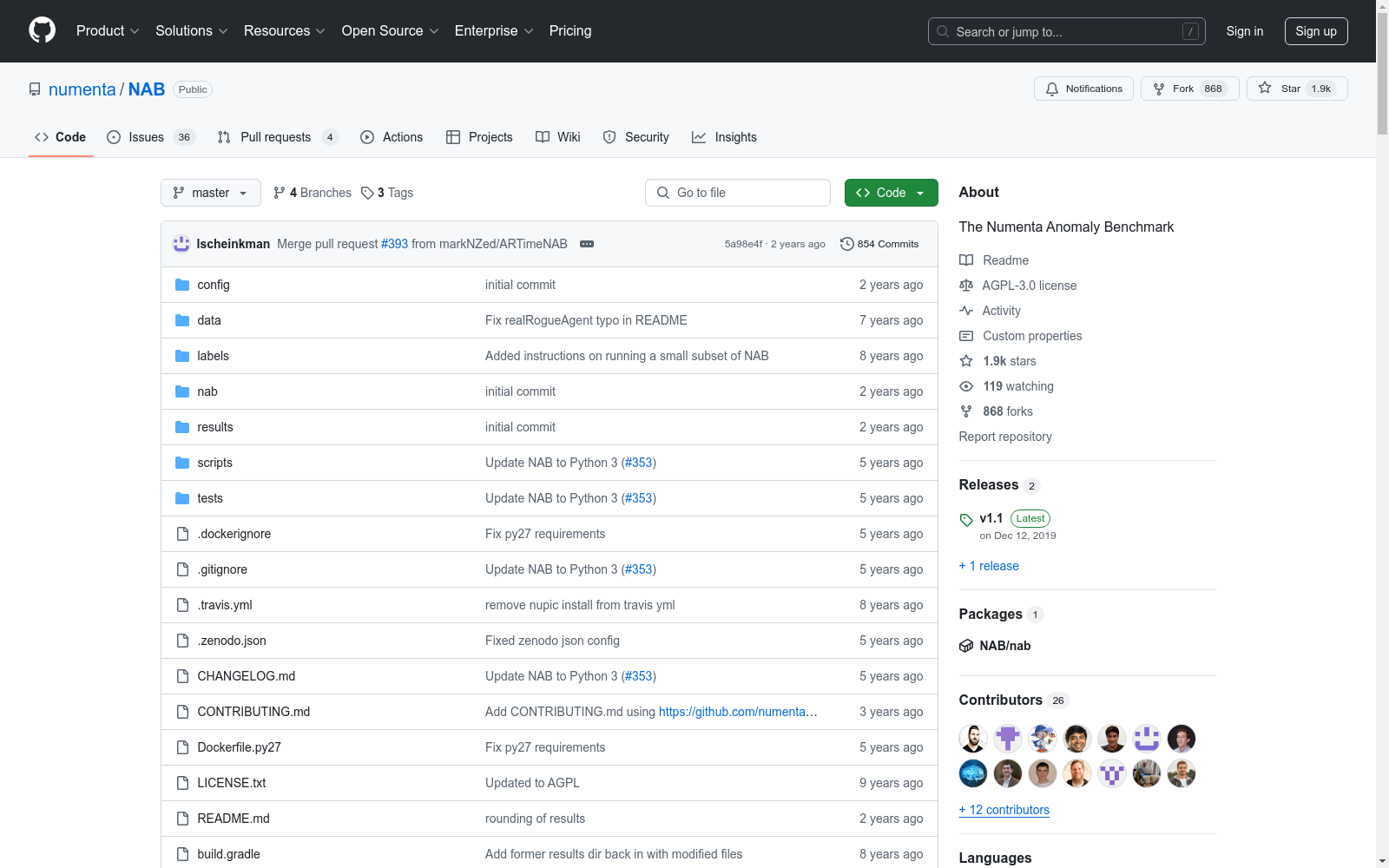This screenshot has width=1389, height=868.
Task: Click the expand-commit-message ellipsis icon
Action: tap(587, 244)
